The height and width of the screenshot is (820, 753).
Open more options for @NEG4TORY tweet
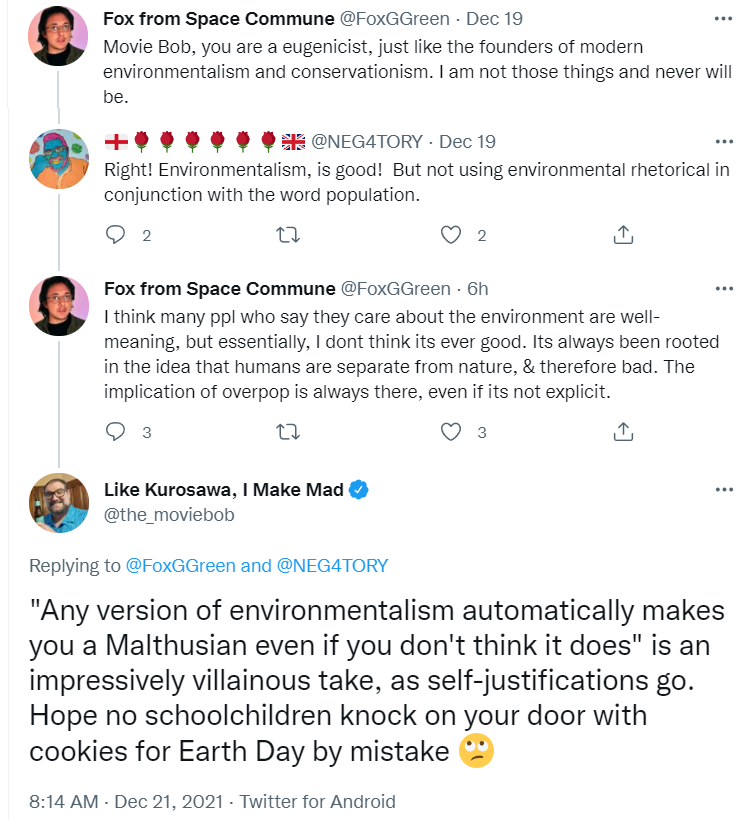tap(724, 142)
